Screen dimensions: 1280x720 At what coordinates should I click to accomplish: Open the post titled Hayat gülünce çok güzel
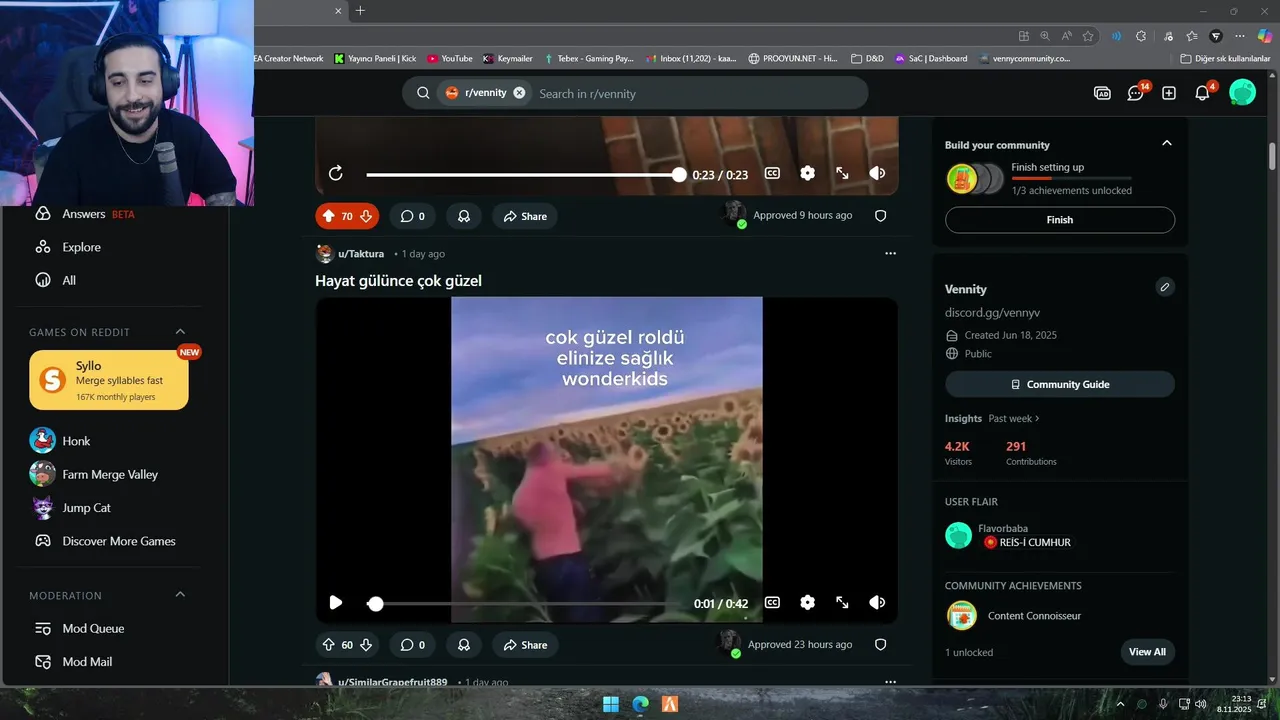click(x=398, y=281)
